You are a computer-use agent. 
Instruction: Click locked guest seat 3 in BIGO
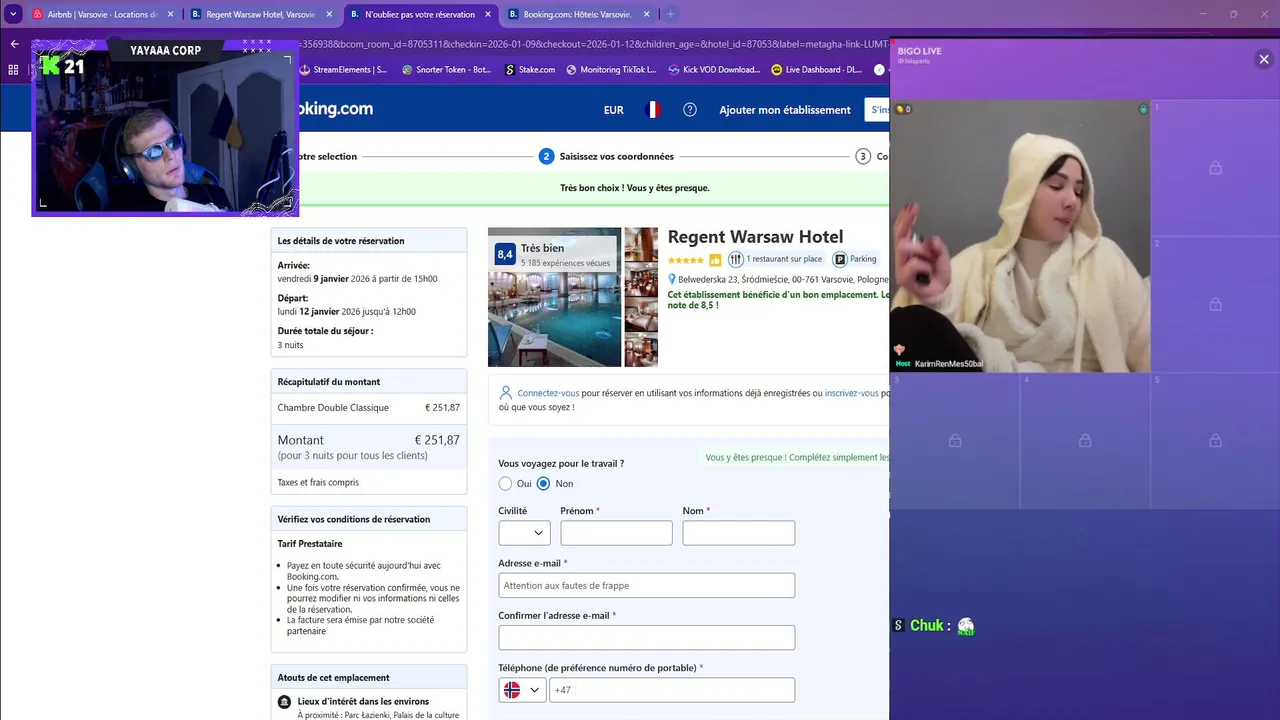coord(955,441)
